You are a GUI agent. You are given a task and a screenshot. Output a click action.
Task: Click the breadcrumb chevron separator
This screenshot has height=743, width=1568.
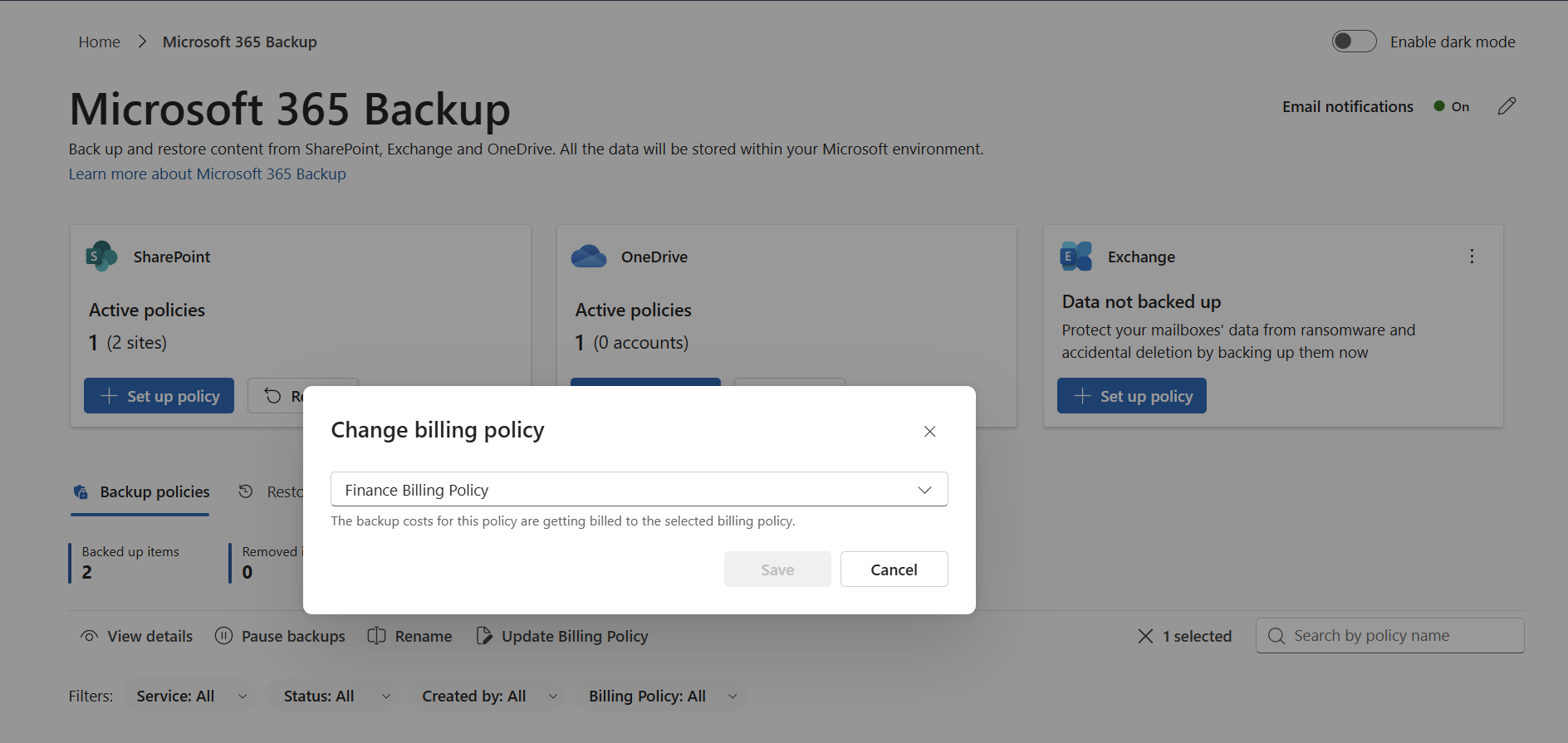click(142, 42)
